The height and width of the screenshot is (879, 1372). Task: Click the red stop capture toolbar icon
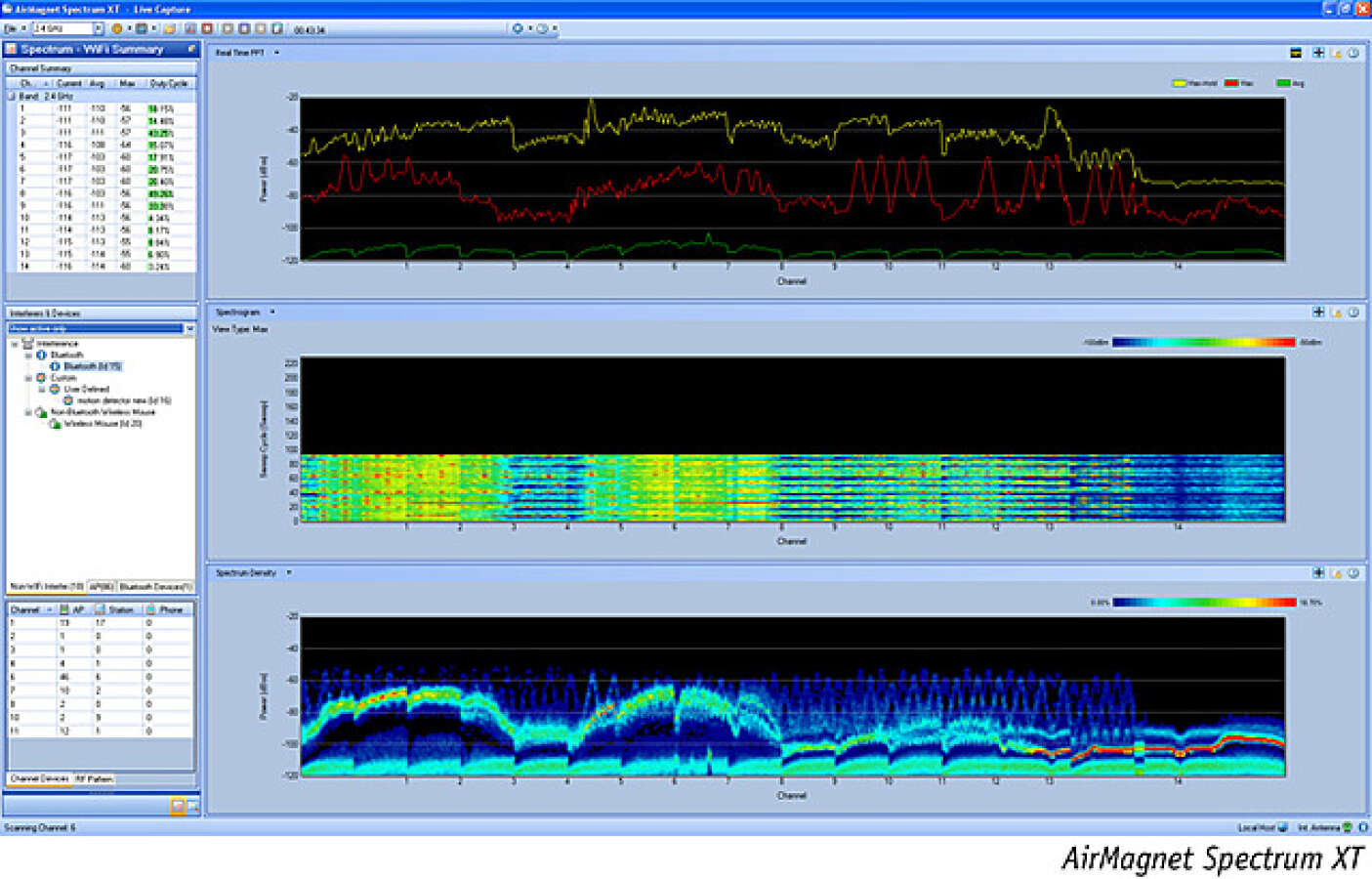pyautogui.click(x=207, y=29)
